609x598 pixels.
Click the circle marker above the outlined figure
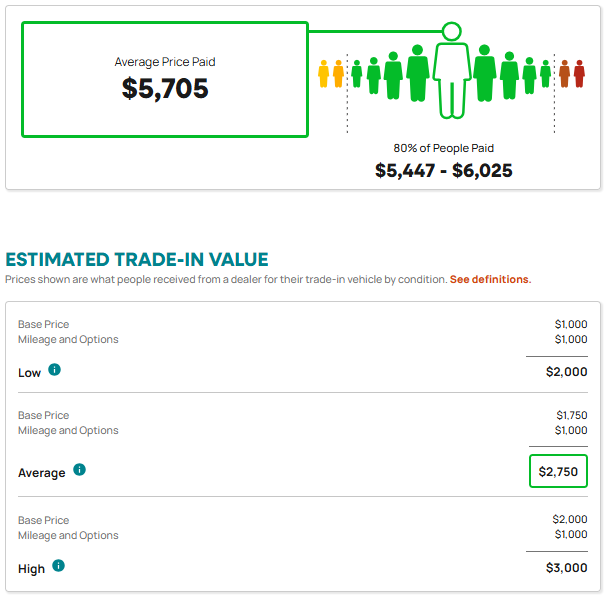pyautogui.click(x=452, y=31)
